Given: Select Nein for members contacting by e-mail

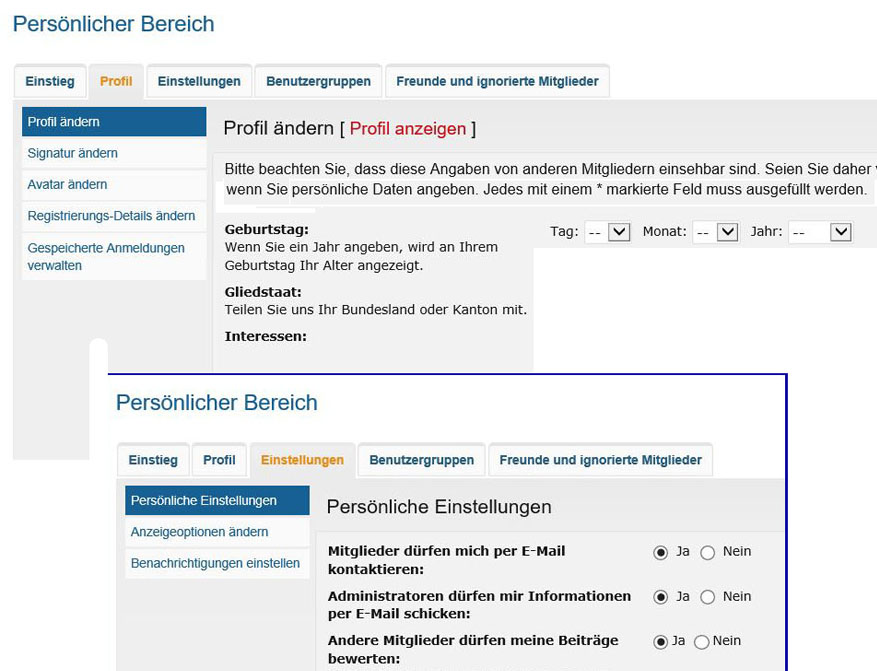Looking at the screenshot, I should (x=708, y=553).
